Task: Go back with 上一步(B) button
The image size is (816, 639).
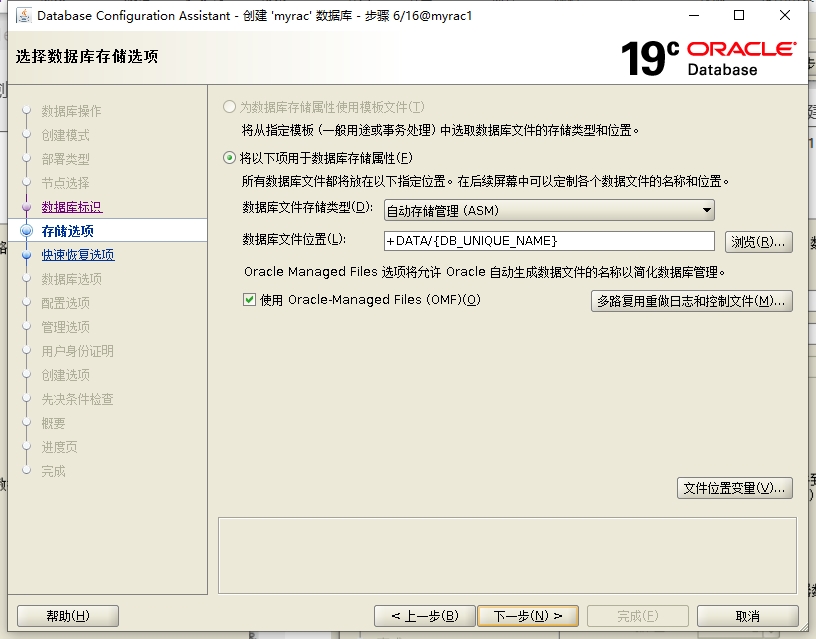Action: (x=425, y=616)
